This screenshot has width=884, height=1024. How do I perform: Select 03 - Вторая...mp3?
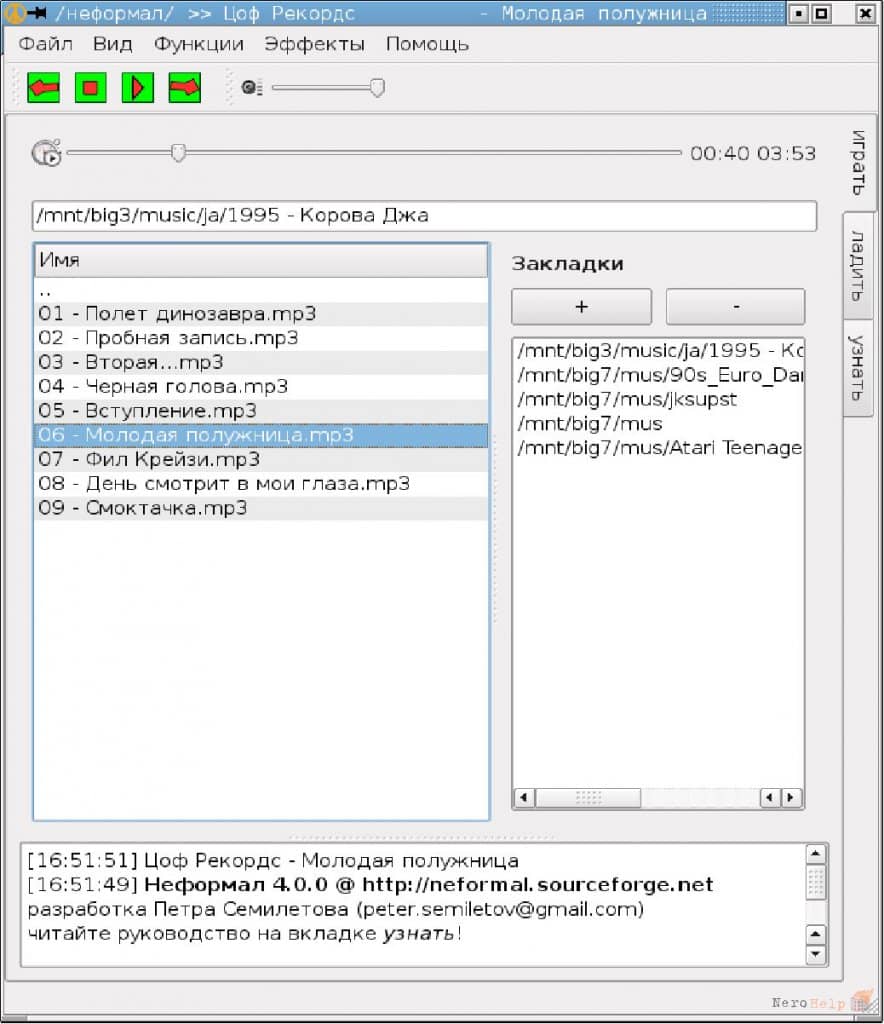click(260, 362)
